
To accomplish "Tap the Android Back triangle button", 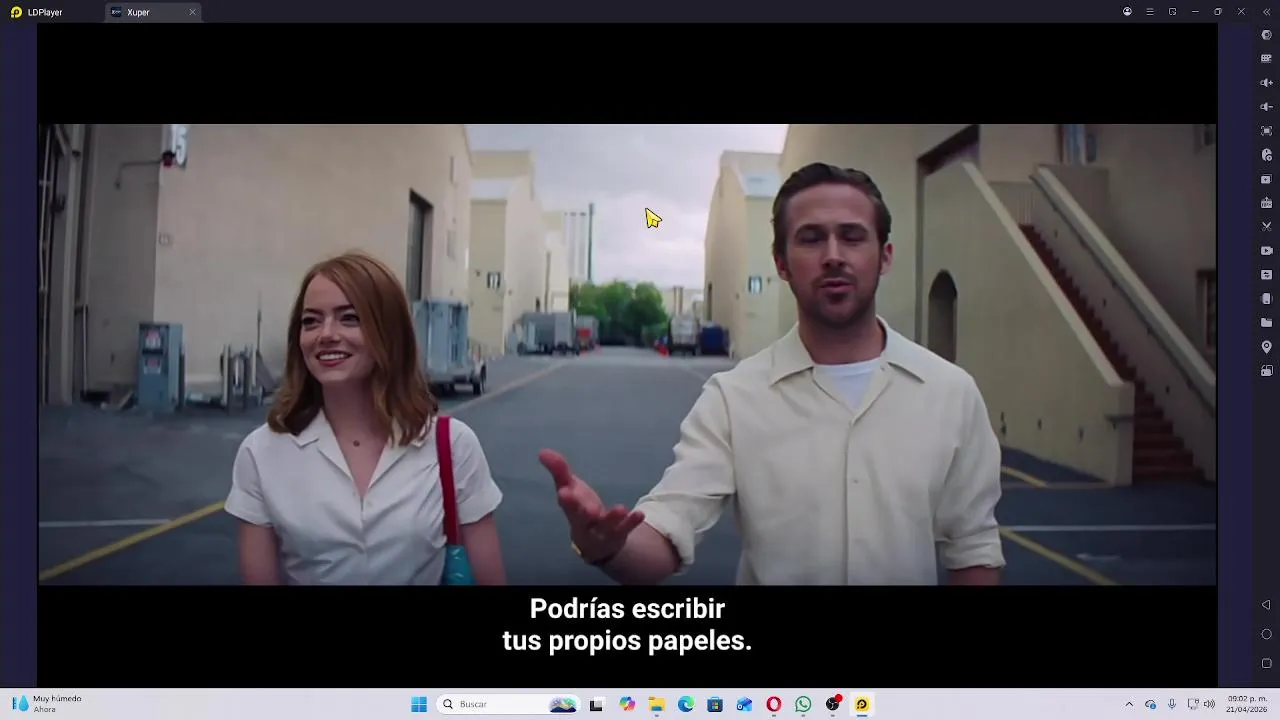I will coord(1266,605).
